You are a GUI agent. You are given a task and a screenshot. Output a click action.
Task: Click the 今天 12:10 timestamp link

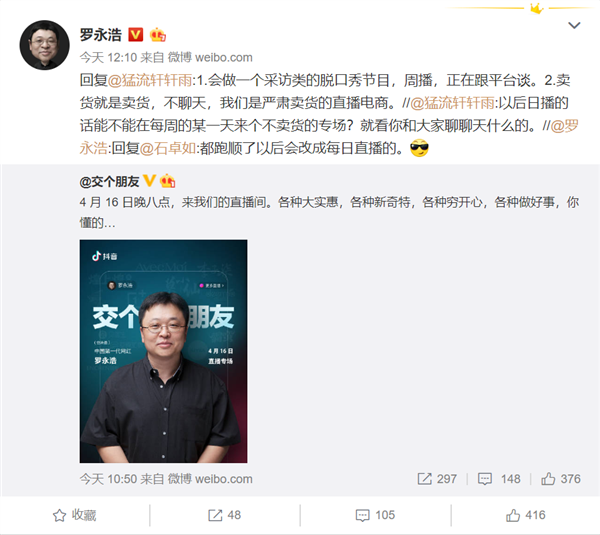108,57
